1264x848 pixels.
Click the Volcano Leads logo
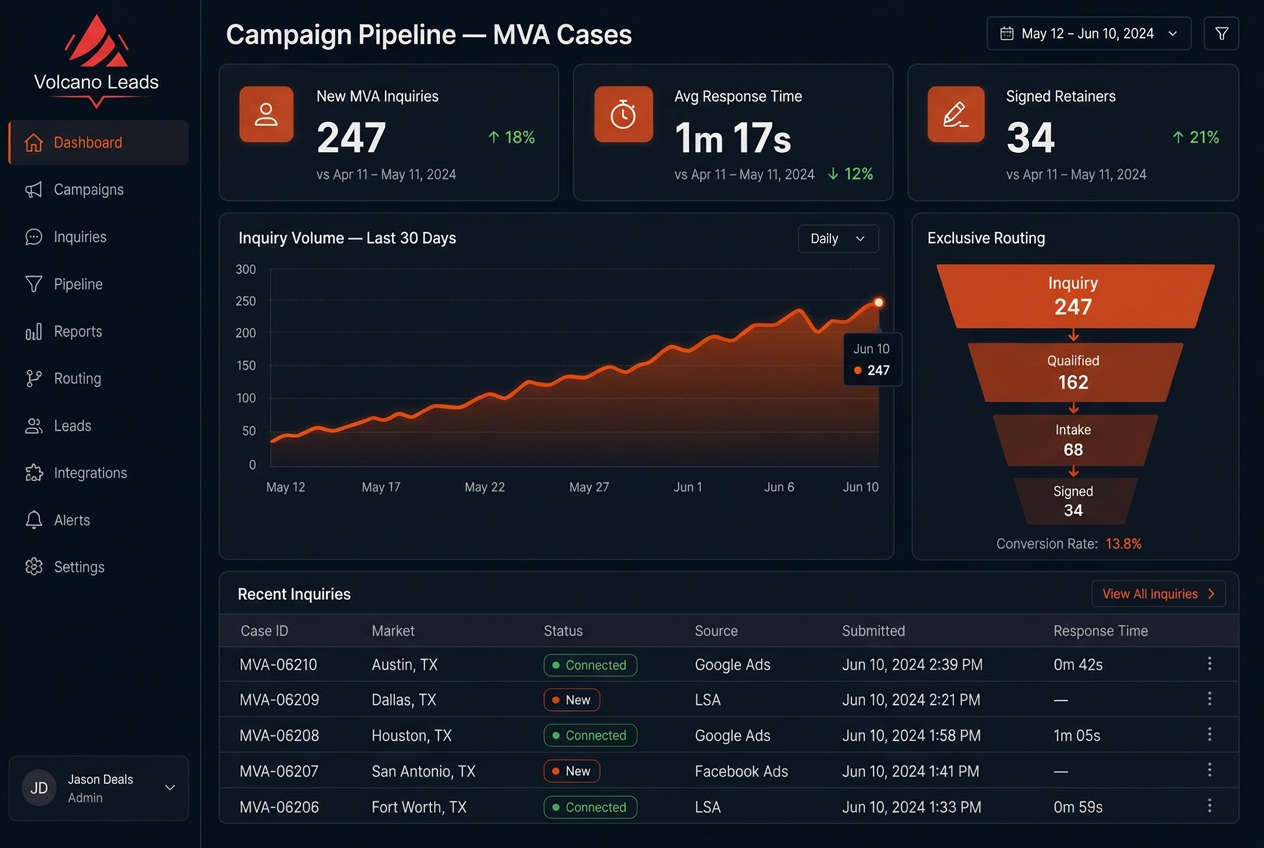click(96, 60)
